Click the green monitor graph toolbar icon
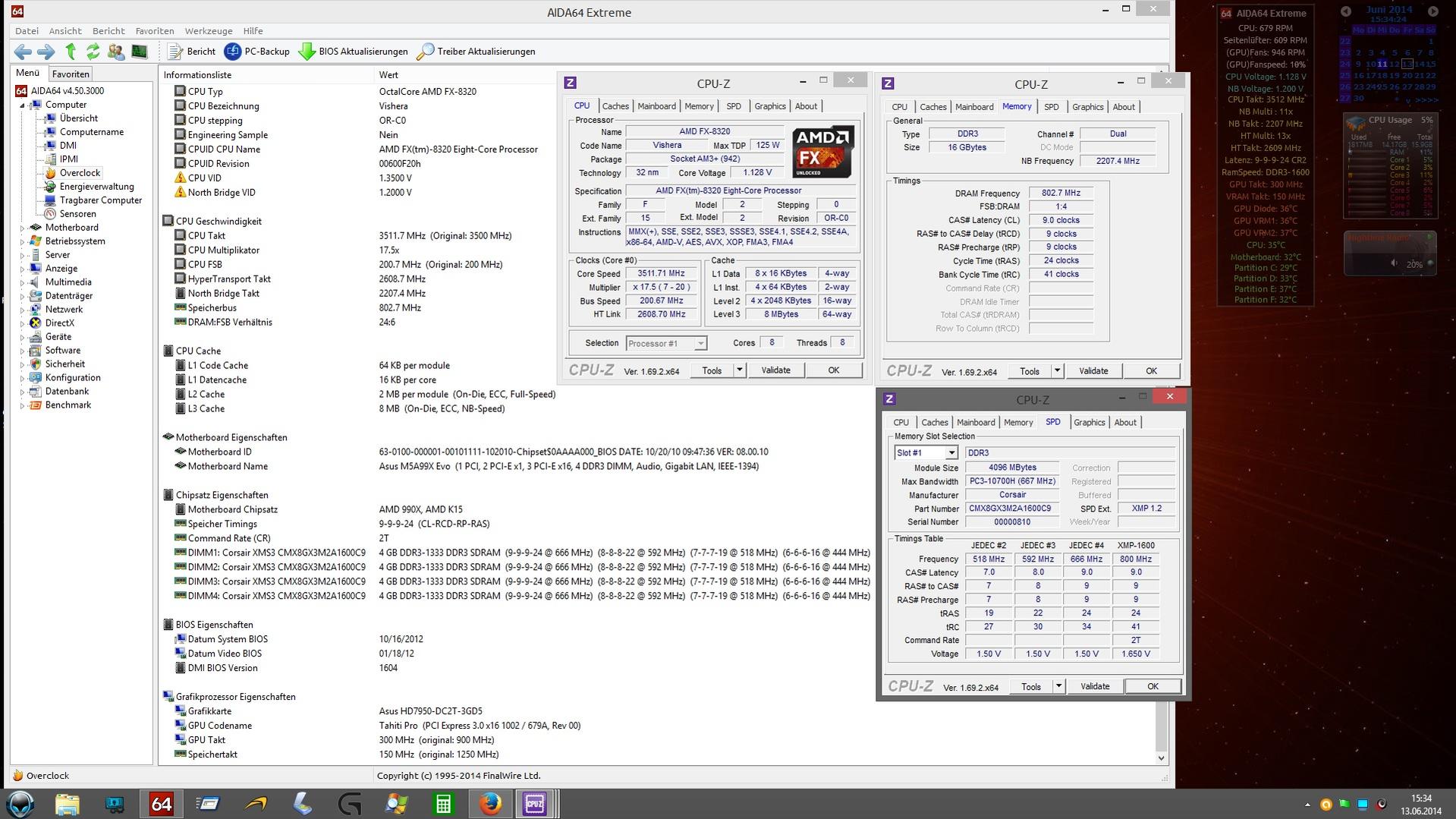Viewport: 1456px width, 819px height. (x=139, y=52)
